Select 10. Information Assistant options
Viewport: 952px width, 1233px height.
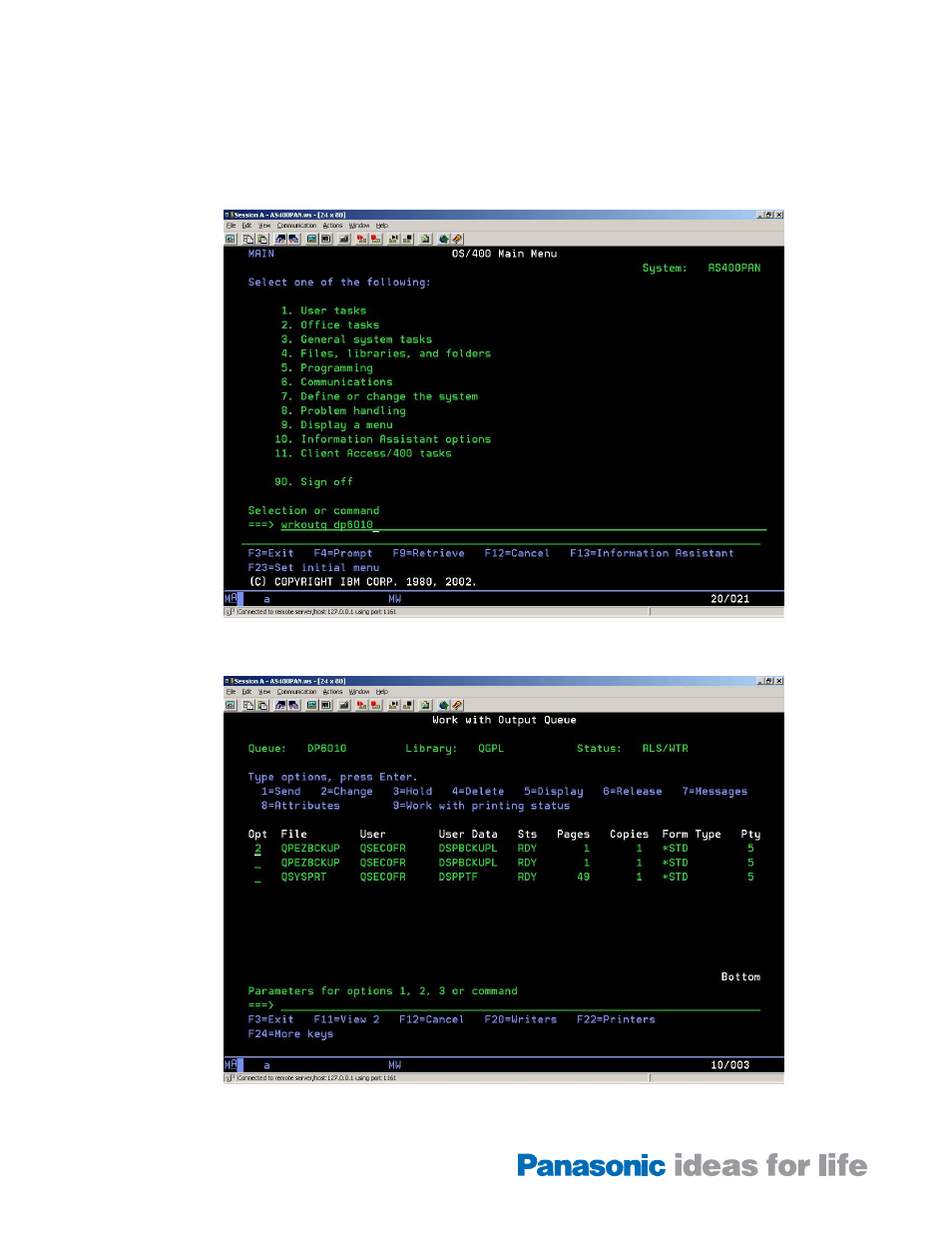(383, 439)
